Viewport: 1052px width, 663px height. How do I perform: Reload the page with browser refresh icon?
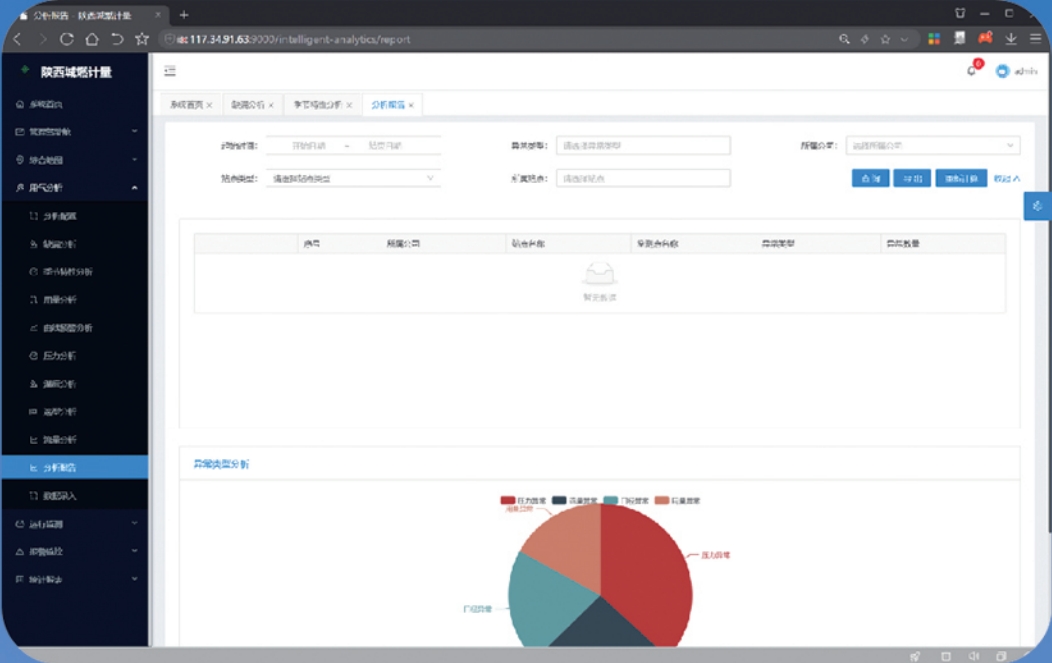pyautogui.click(x=66, y=39)
